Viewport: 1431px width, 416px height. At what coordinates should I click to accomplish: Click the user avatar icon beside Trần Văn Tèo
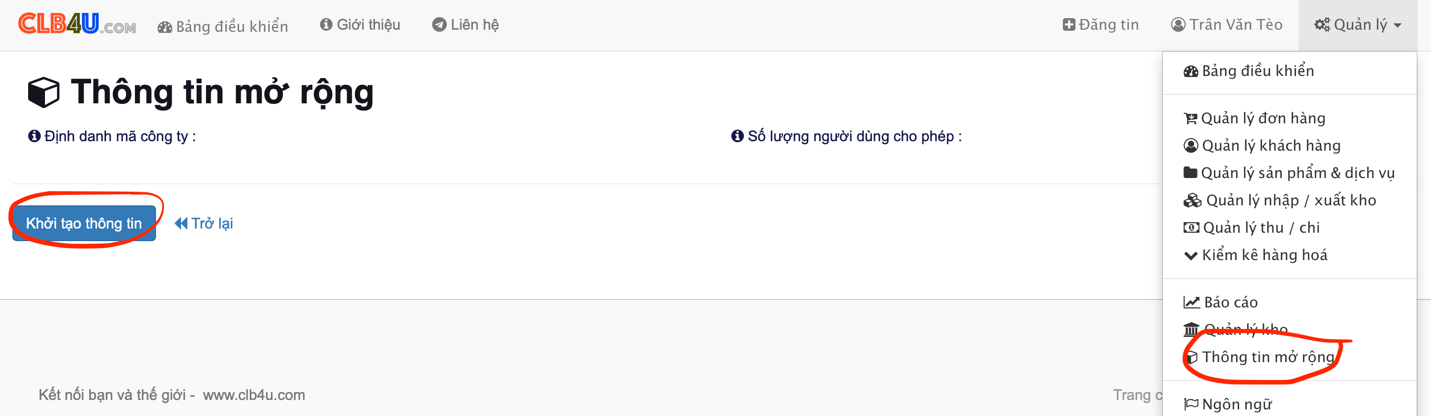1178,25
